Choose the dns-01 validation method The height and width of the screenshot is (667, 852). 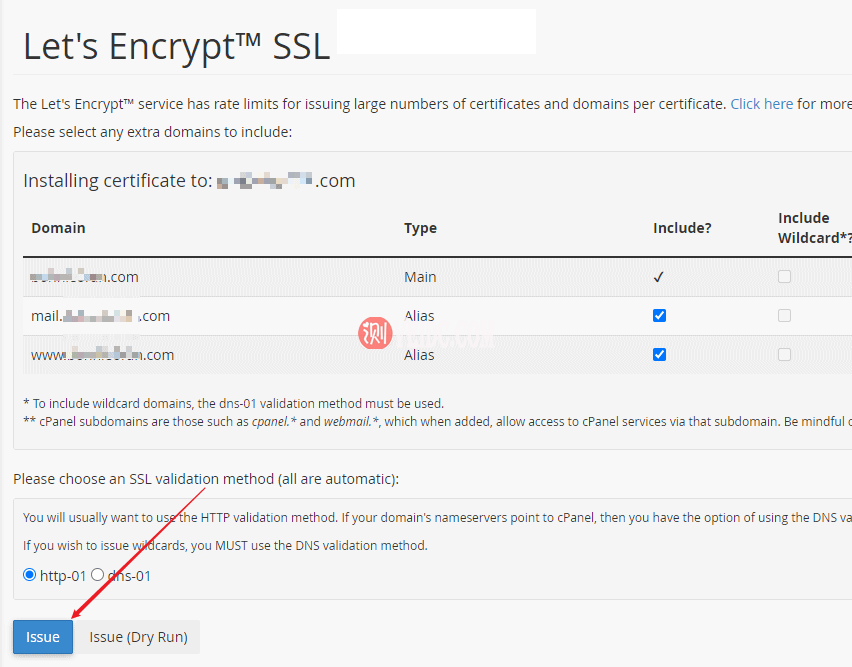98,575
